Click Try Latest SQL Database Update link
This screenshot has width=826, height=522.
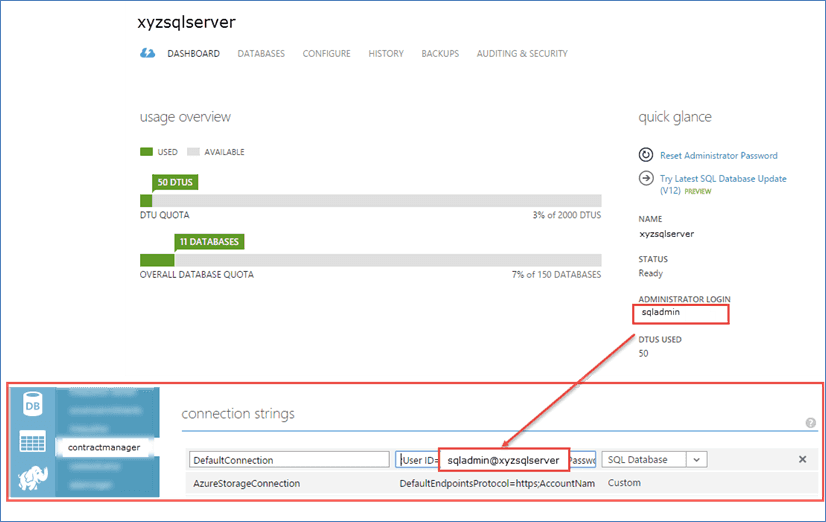[723, 179]
